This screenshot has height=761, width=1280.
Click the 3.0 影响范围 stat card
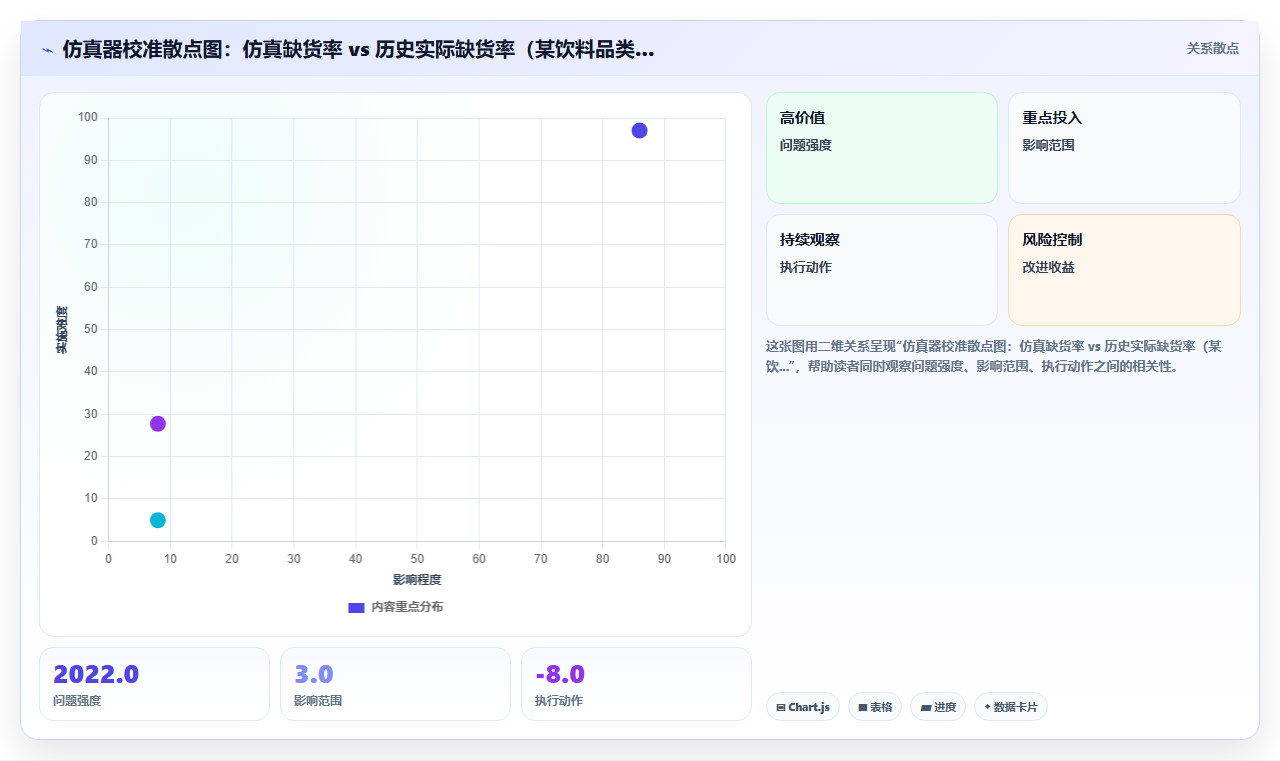395,684
